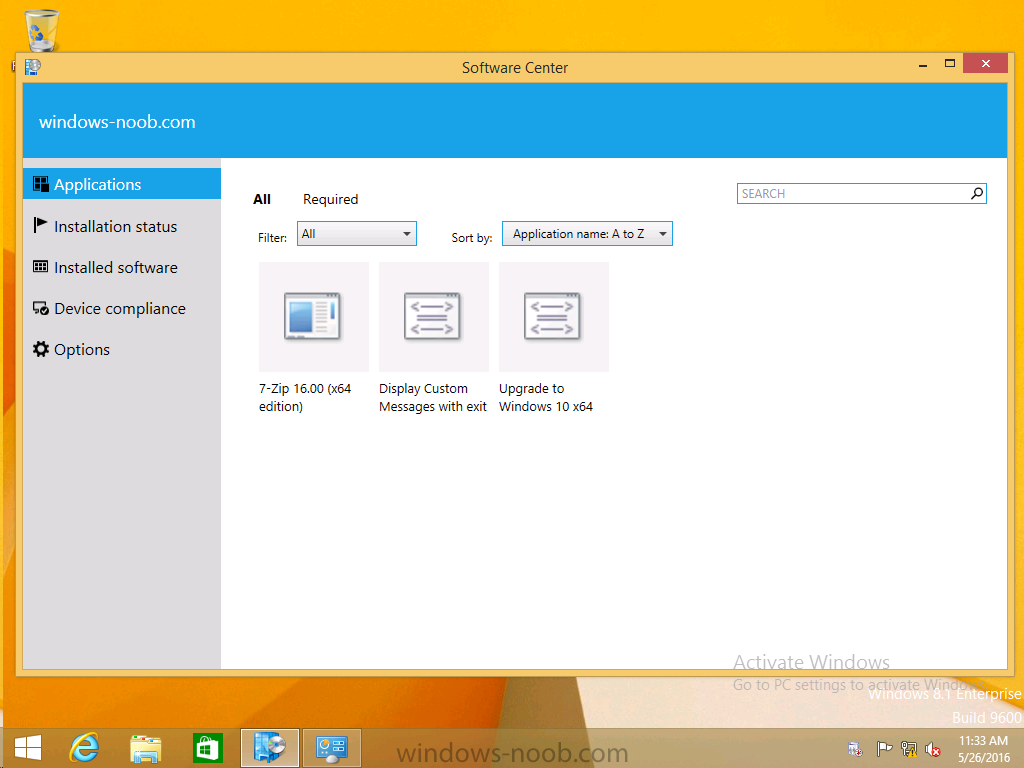
Task: Launch Internet Explorer from taskbar
Action: tap(84, 748)
